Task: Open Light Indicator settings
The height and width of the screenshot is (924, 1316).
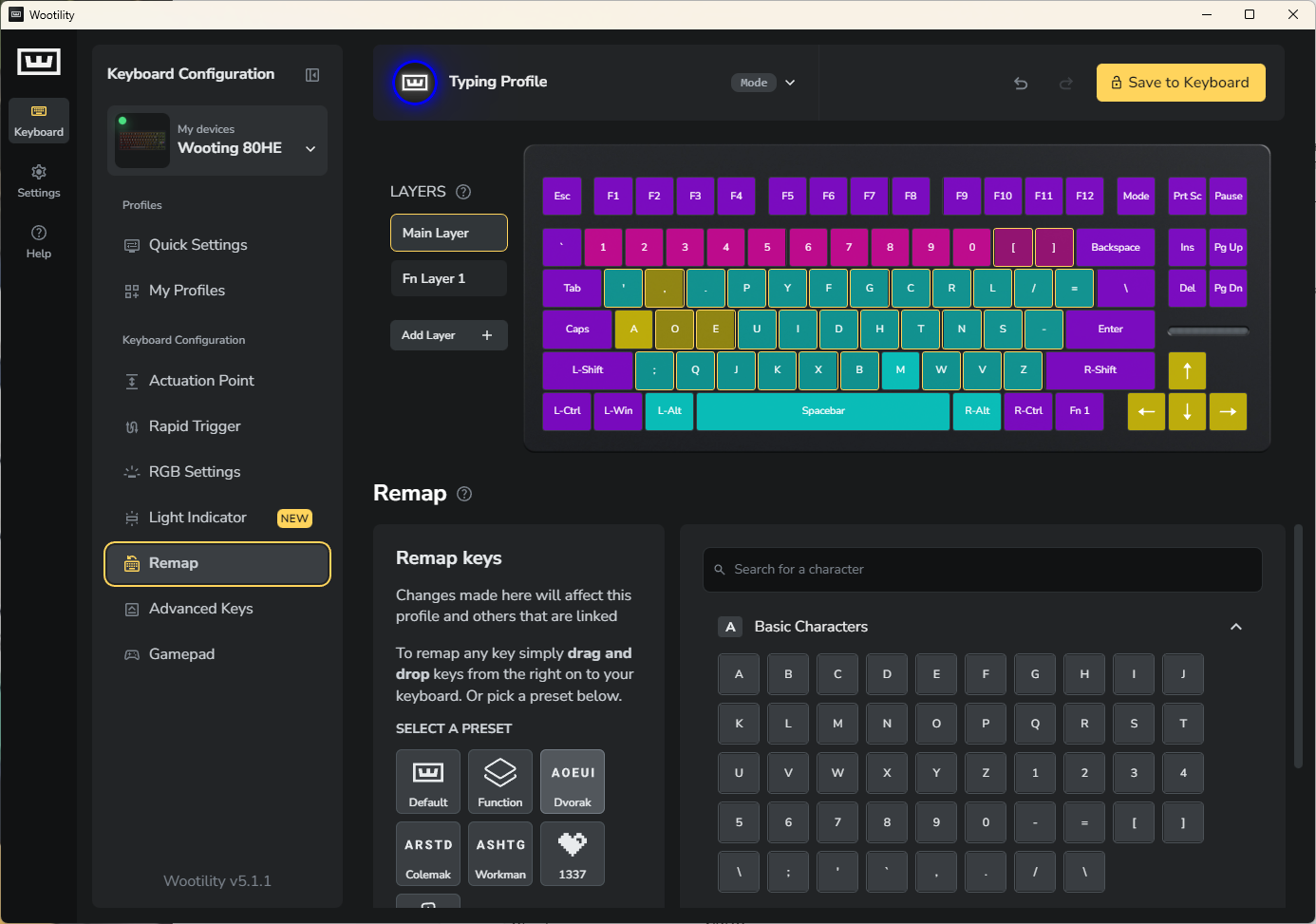Action: coord(217,518)
